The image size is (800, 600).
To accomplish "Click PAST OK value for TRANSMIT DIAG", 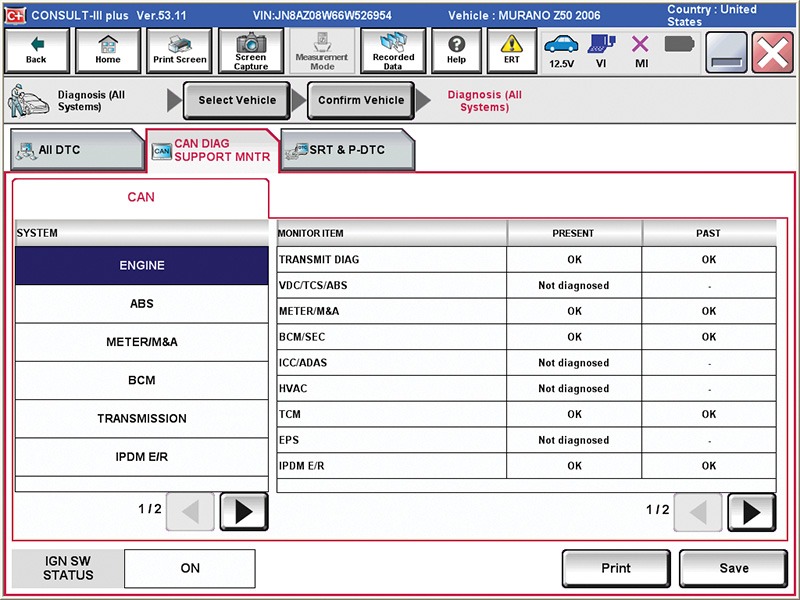I will (x=709, y=260).
